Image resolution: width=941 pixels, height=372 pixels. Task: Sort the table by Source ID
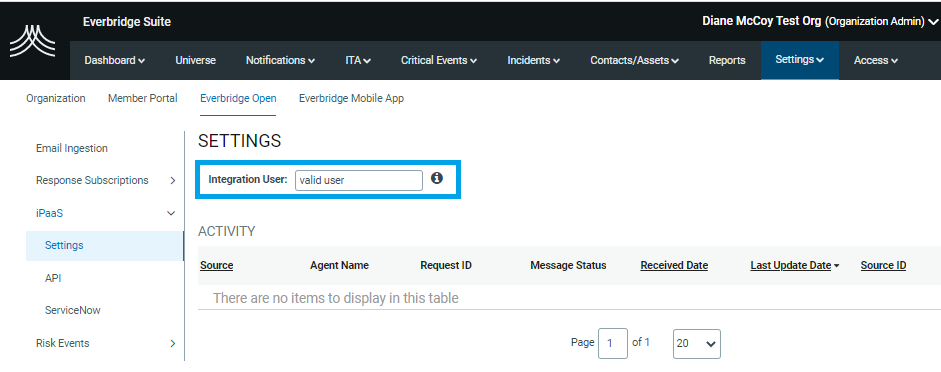883,265
